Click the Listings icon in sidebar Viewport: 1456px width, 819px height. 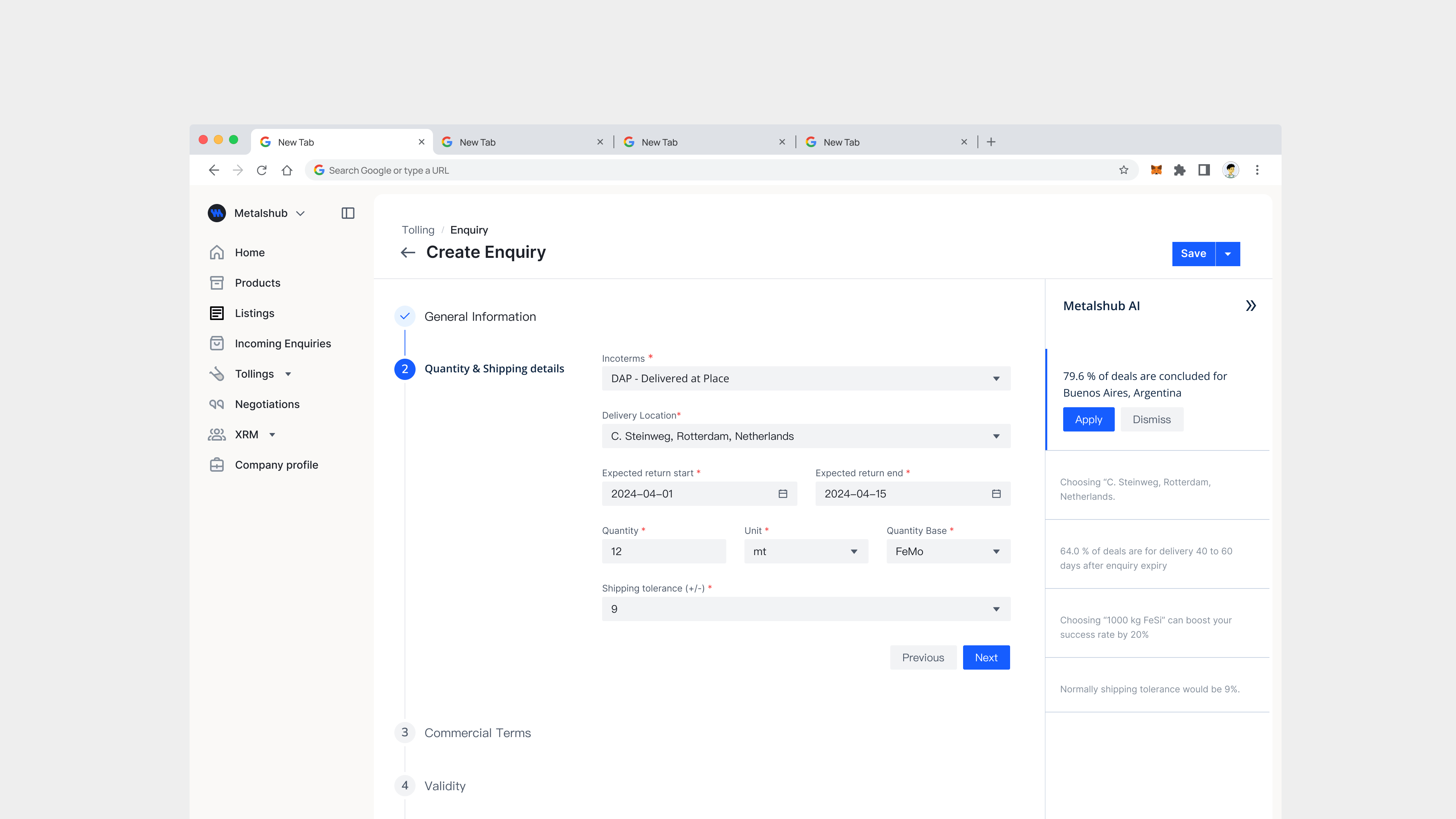click(217, 313)
